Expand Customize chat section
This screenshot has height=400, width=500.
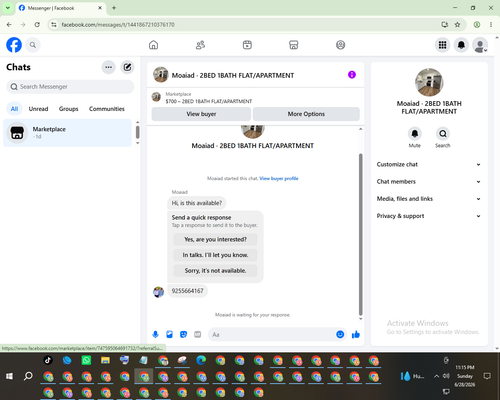[x=429, y=164]
